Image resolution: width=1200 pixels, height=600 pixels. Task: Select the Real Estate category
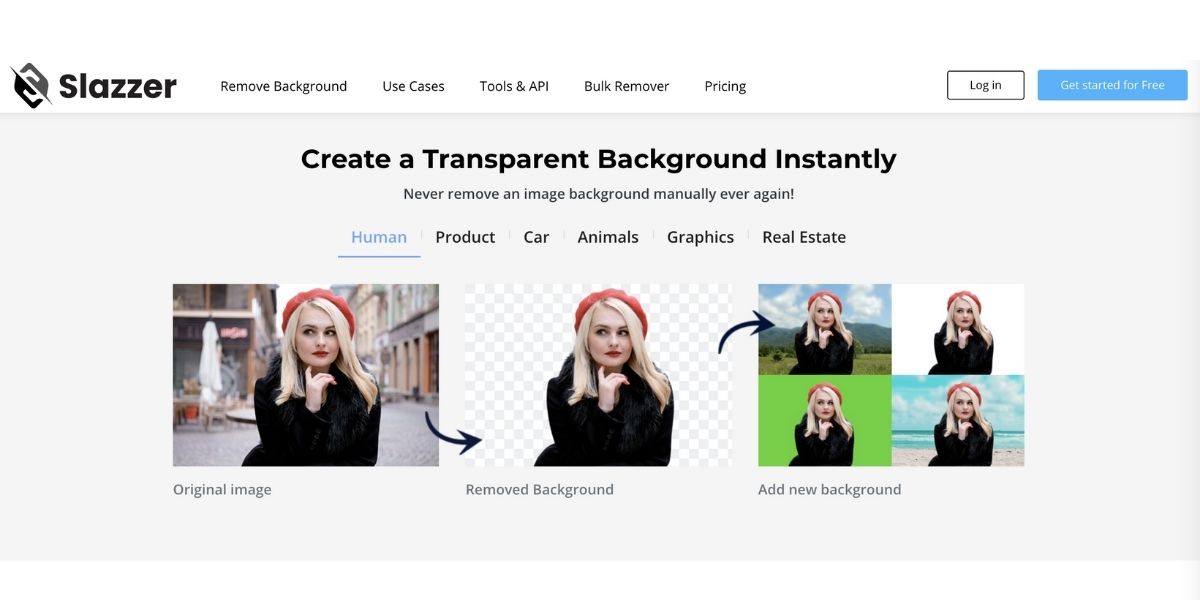(803, 237)
